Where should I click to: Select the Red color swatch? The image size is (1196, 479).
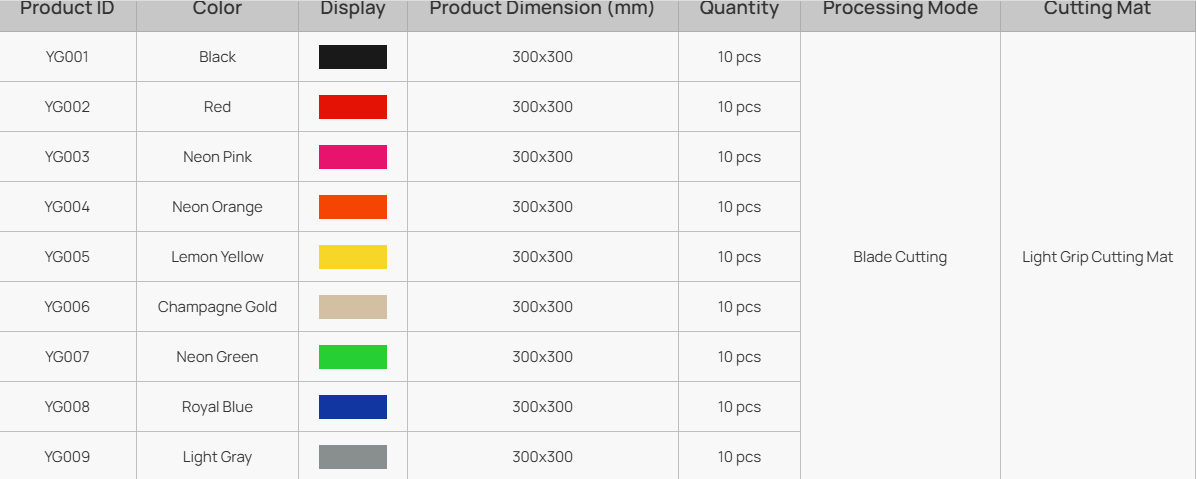pyautogui.click(x=352, y=107)
